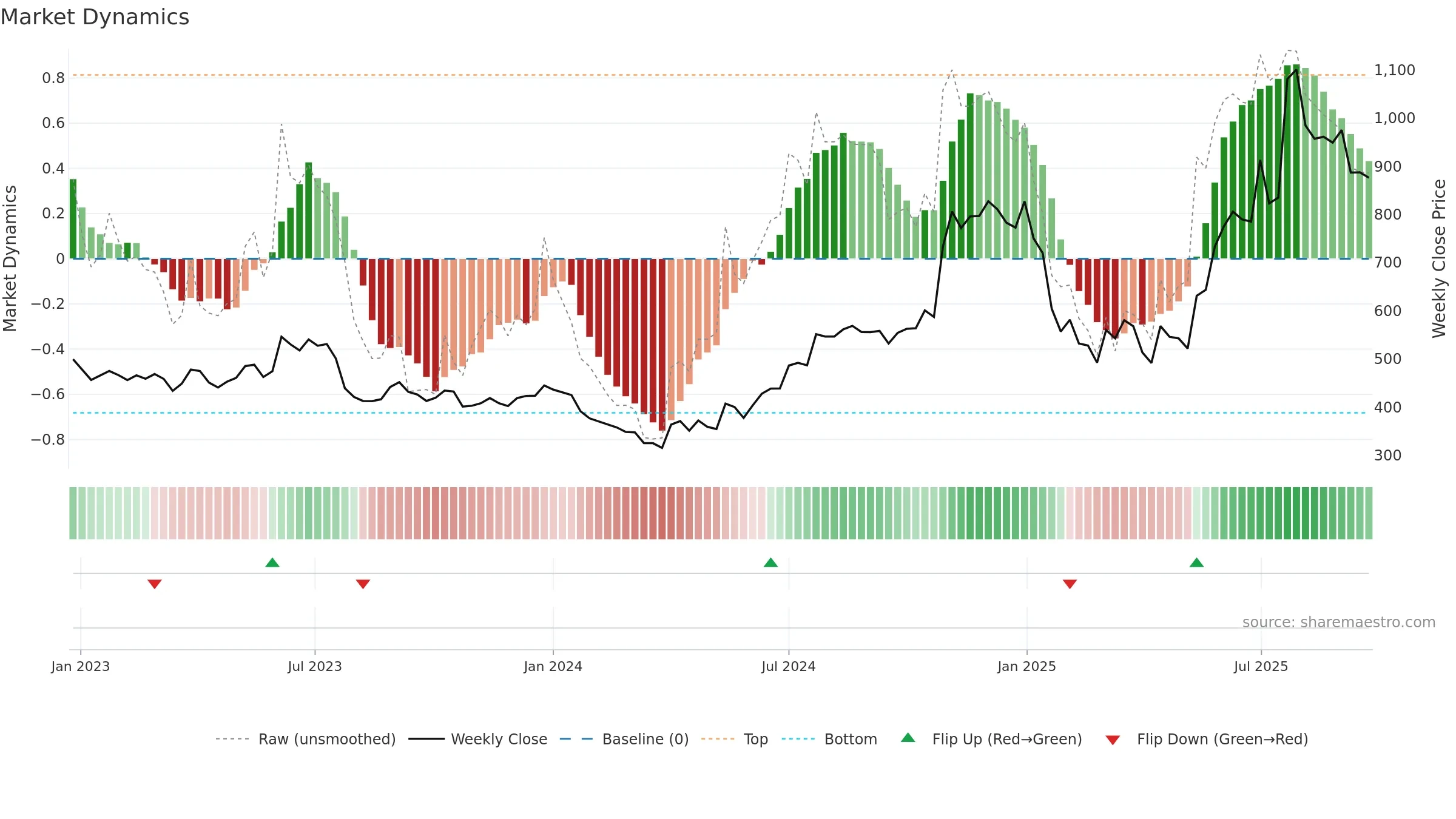Click the 0 left axis tick label
1456x819 pixels.
pyautogui.click(x=60, y=258)
